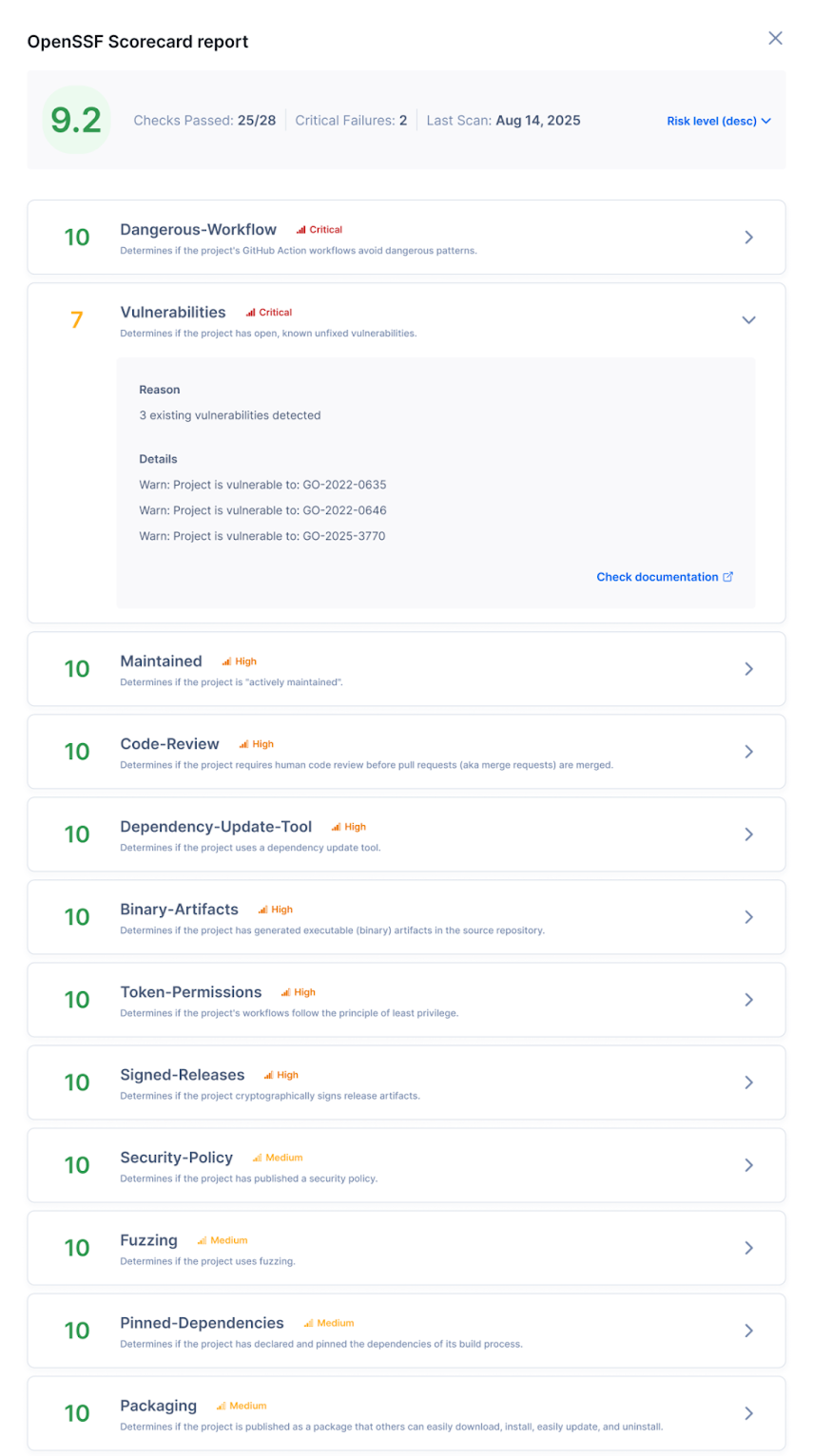
Task: Click the Dependency-Update-Tool row chevron
Action: pyautogui.click(x=748, y=834)
